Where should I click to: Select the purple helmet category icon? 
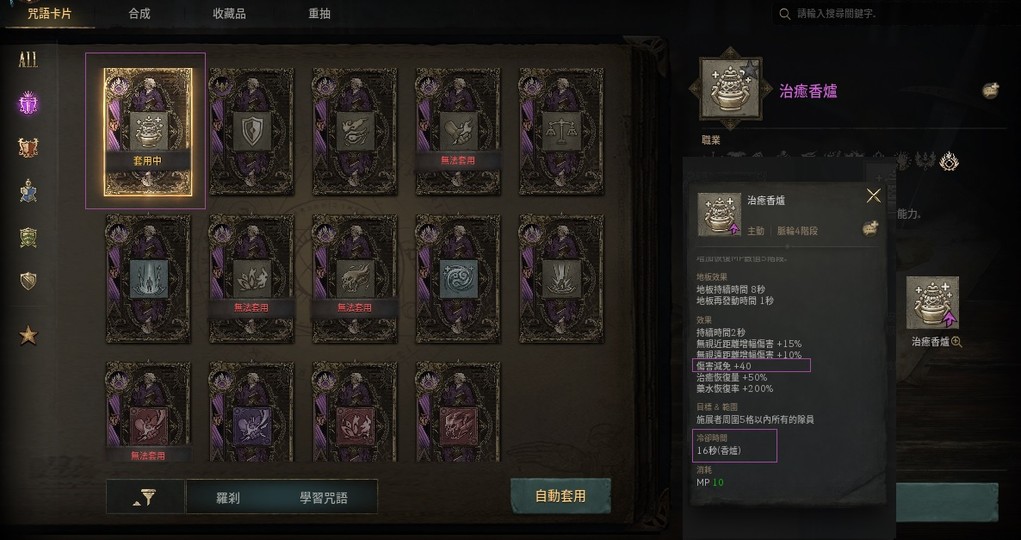tap(28, 104)
